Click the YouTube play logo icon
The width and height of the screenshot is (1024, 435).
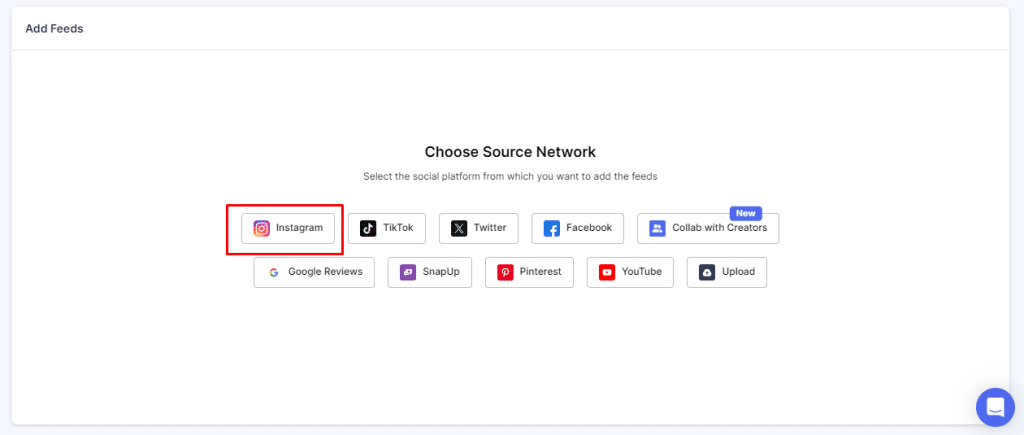(x=607, y=272)
